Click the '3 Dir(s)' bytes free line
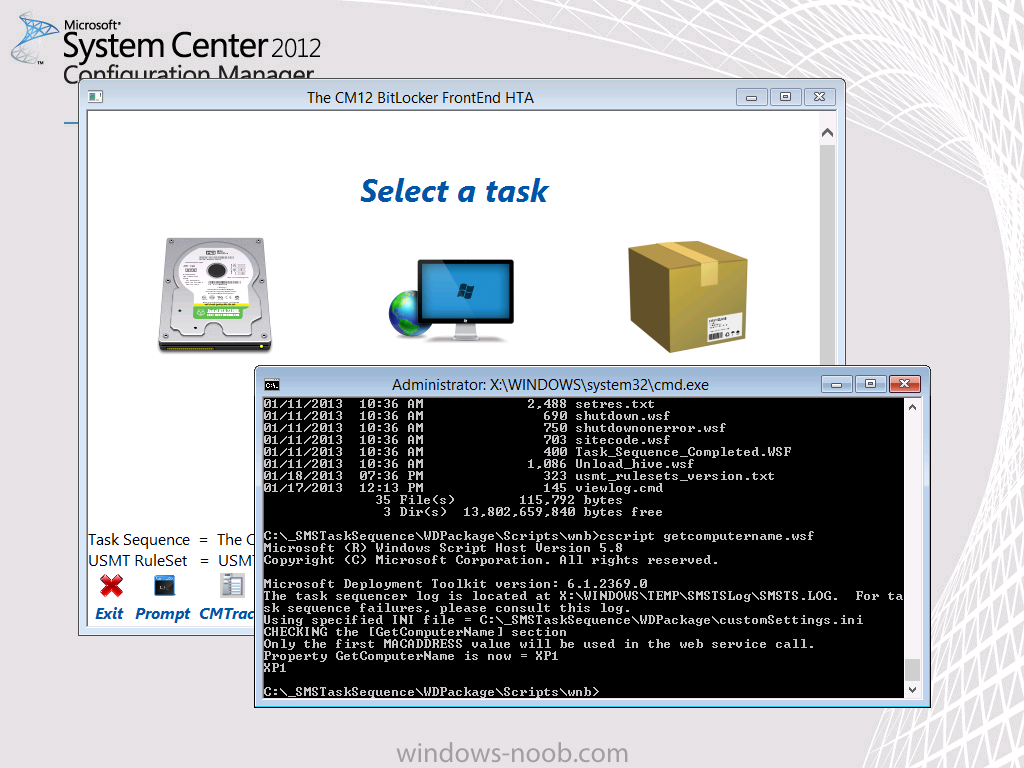This screenshot has height=768, width=1024. click(523, 512)
